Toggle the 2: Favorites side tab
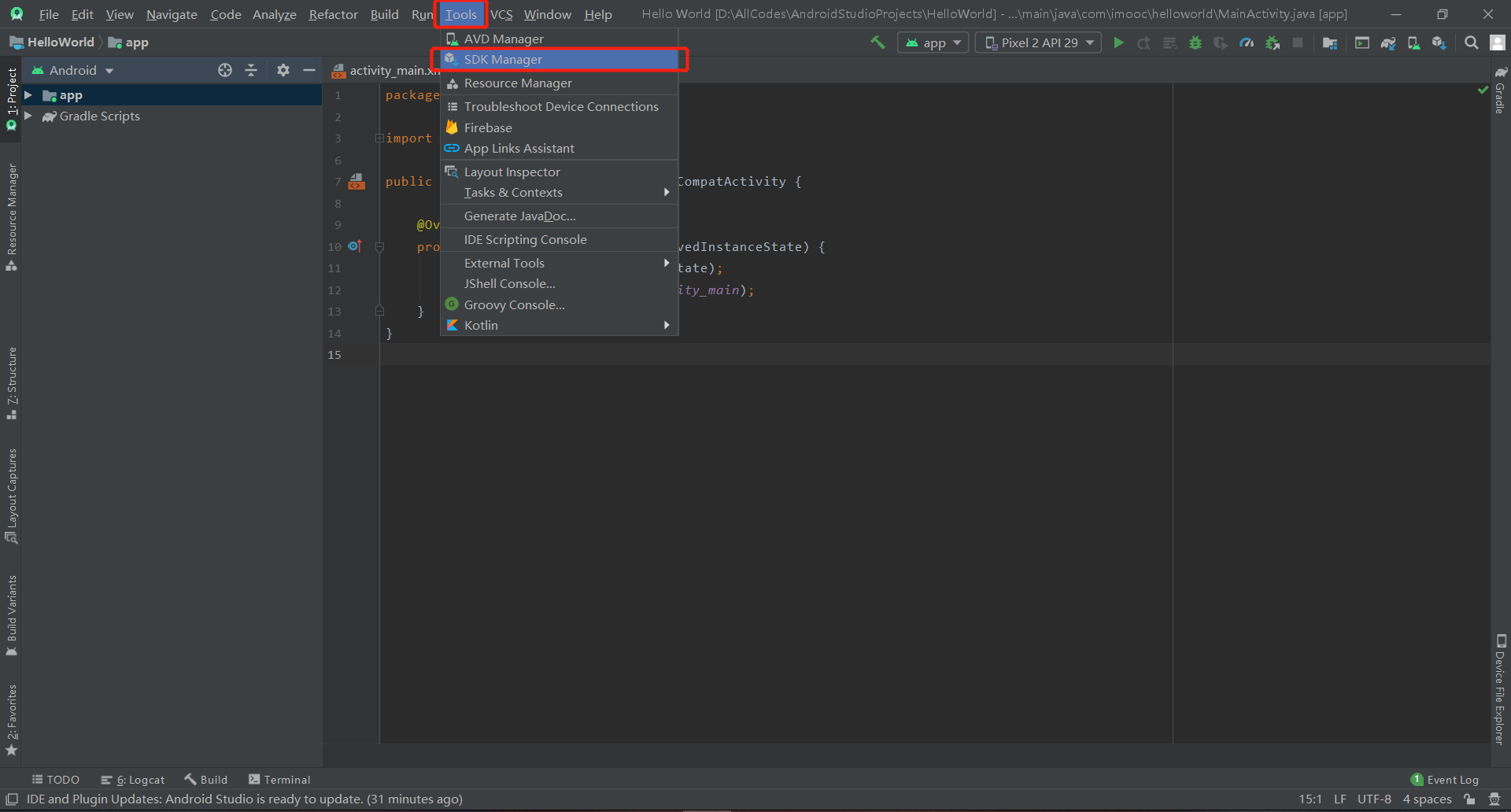1511x812 pixels. (11, 720)
